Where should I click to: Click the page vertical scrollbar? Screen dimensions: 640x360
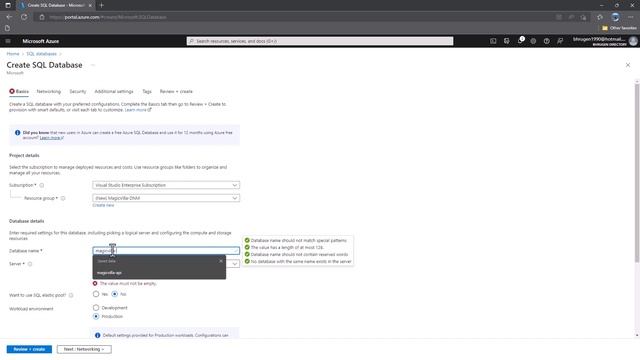(x=637, y=173)
